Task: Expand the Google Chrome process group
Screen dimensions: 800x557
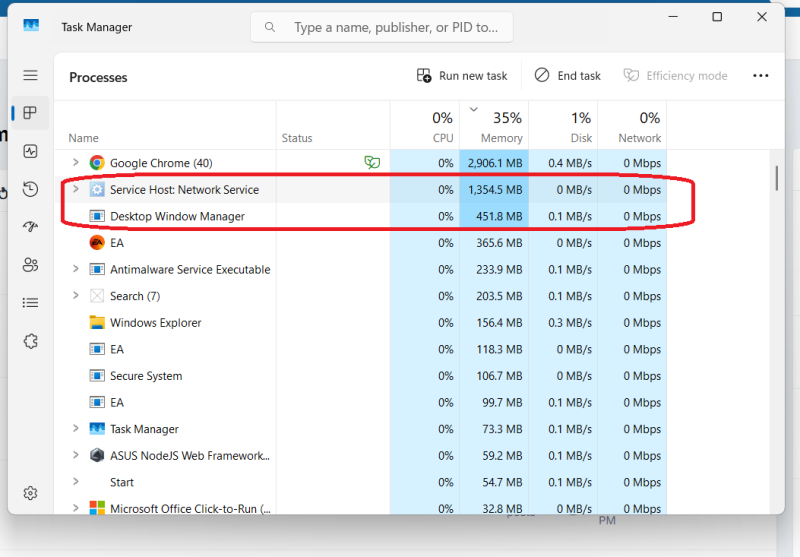Action: [x=75, y=163]
